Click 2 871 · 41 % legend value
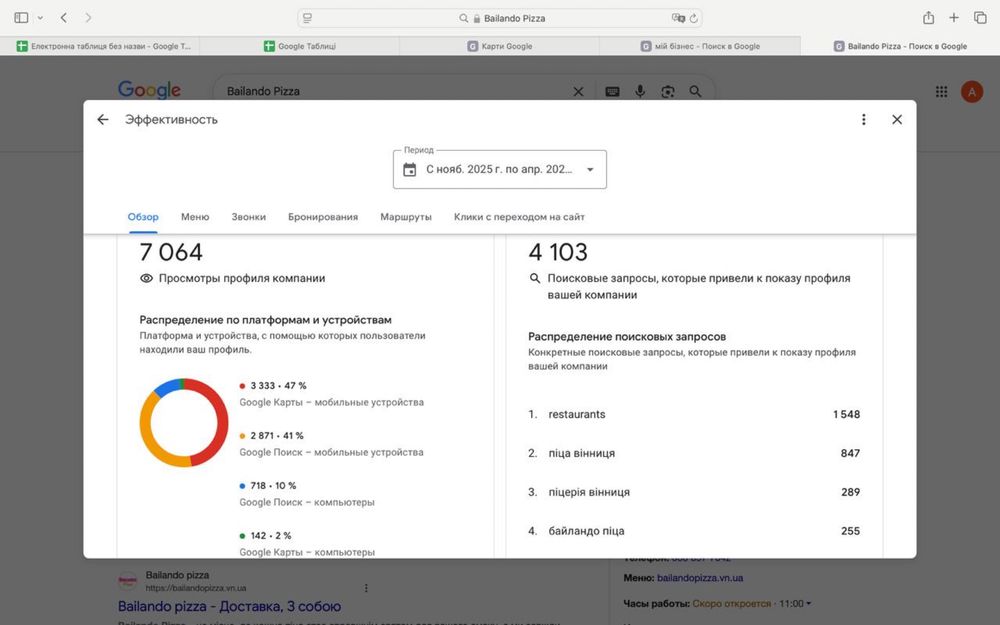This screenshot has height=625, width=1000. coord(277,436)
